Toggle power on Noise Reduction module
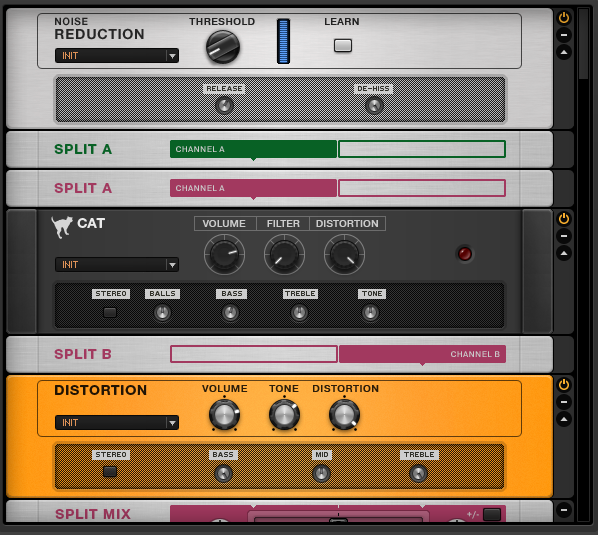 [x=564, y=18]
